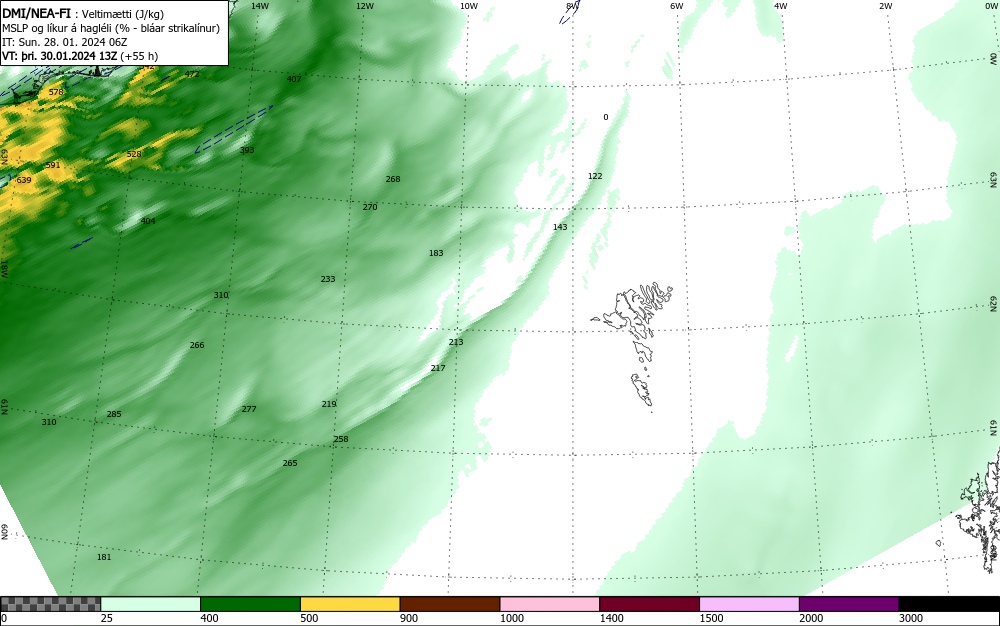Click the light green 25–400 legend swatch
The height and width of the screenshot is (626, 1000).
151,604
